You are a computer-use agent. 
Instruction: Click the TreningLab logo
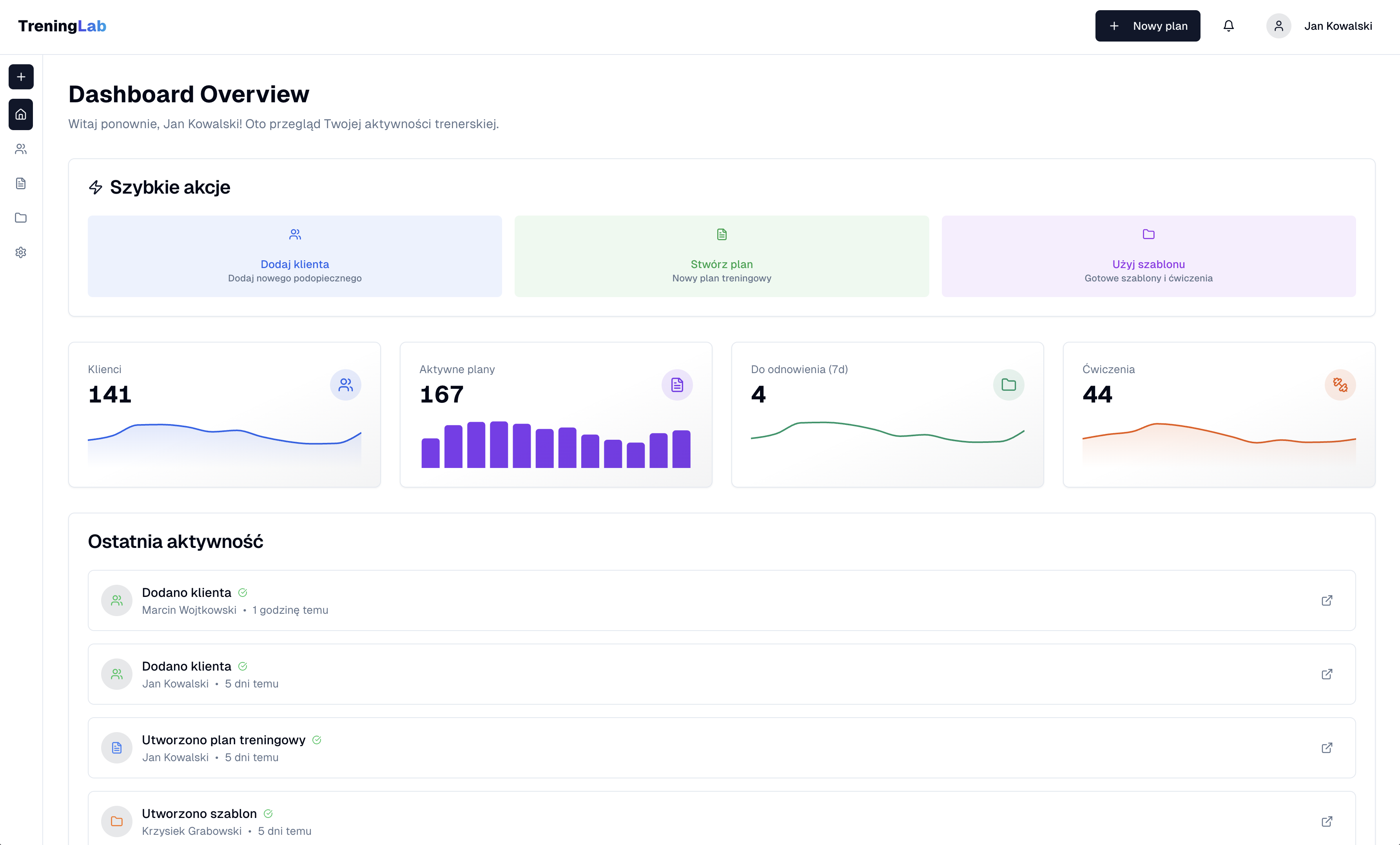62,26
